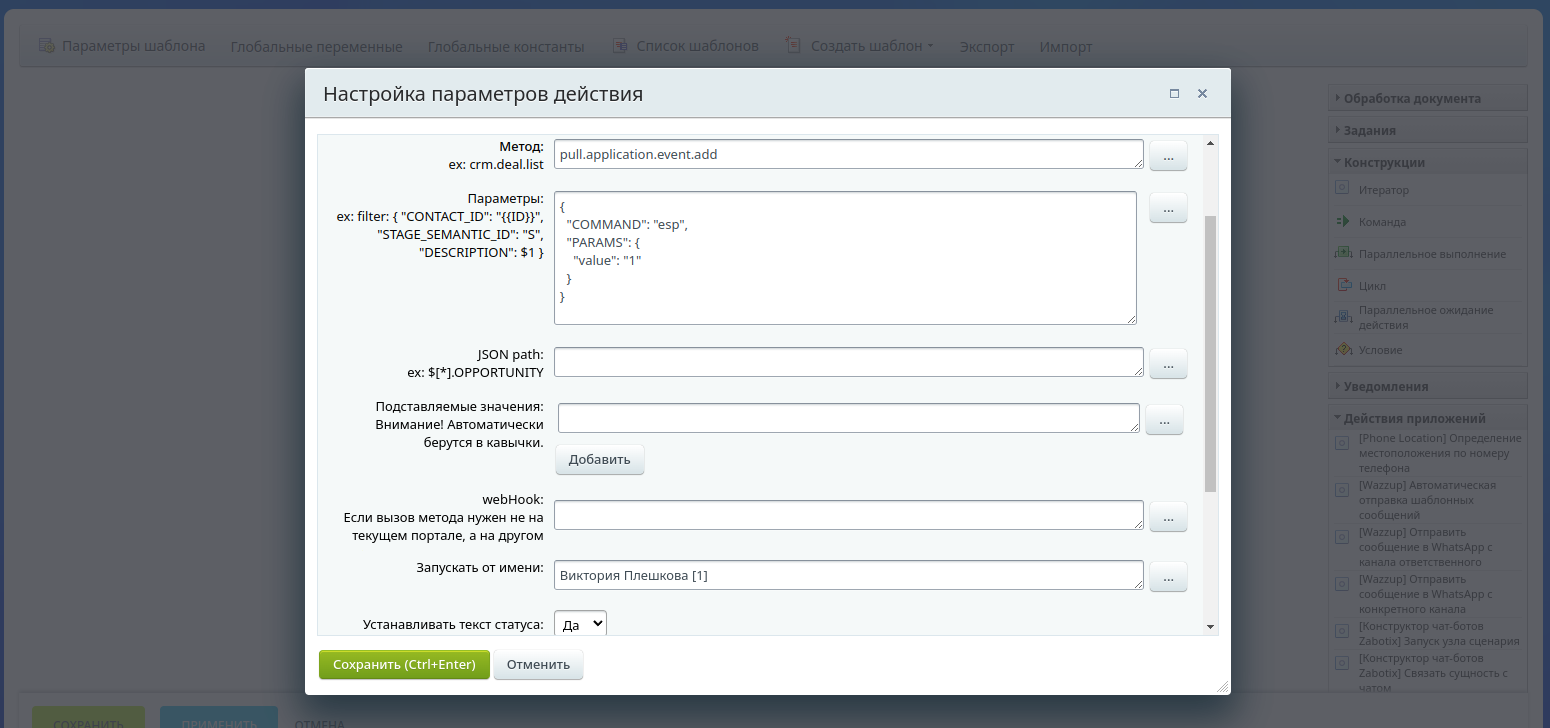
Task: Click the Параллельное выполнение text label
Action: [x=1432, y=254]
